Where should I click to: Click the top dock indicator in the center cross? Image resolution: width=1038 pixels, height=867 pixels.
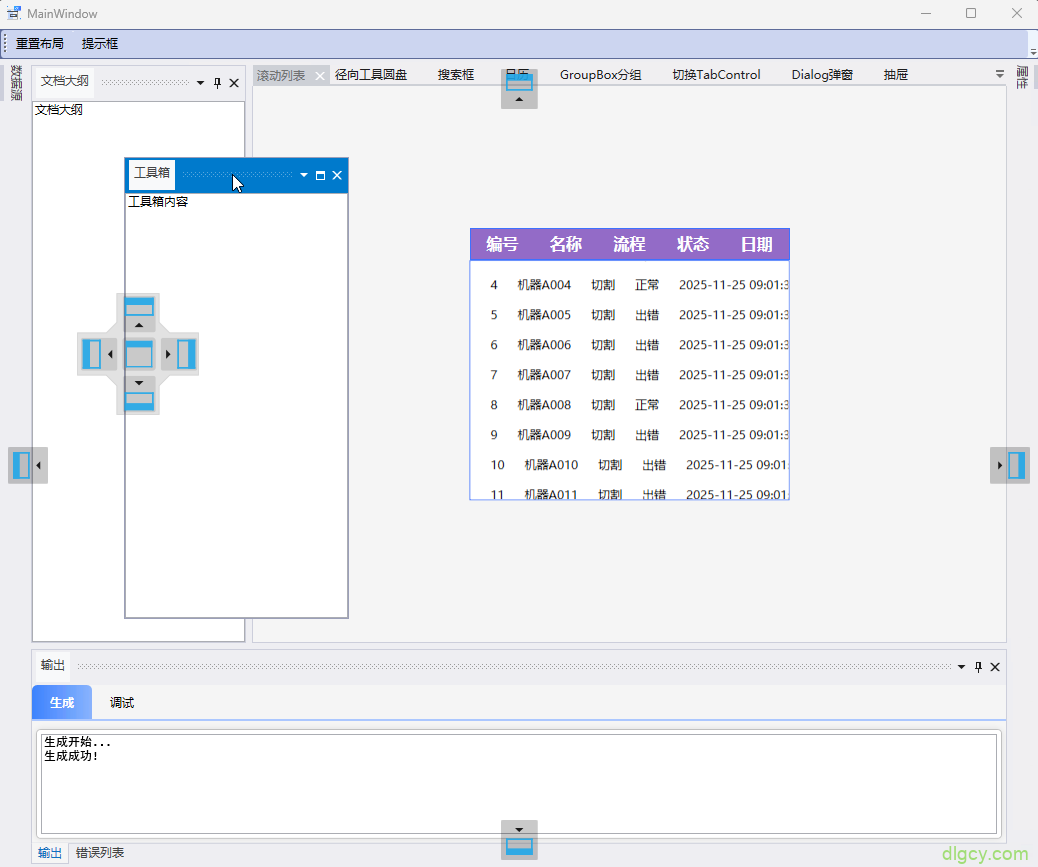pos(139,311)
